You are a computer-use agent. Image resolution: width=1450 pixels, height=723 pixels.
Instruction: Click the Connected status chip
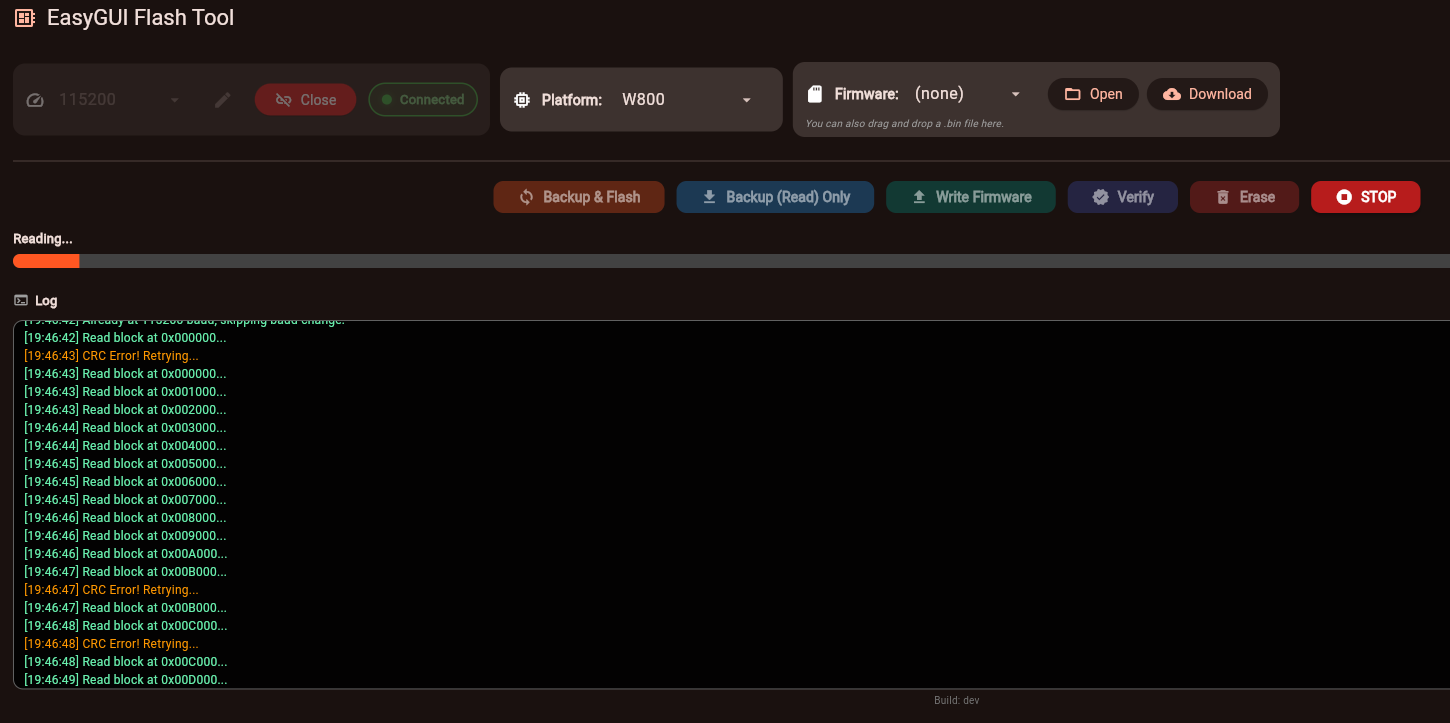pos(423,100)
